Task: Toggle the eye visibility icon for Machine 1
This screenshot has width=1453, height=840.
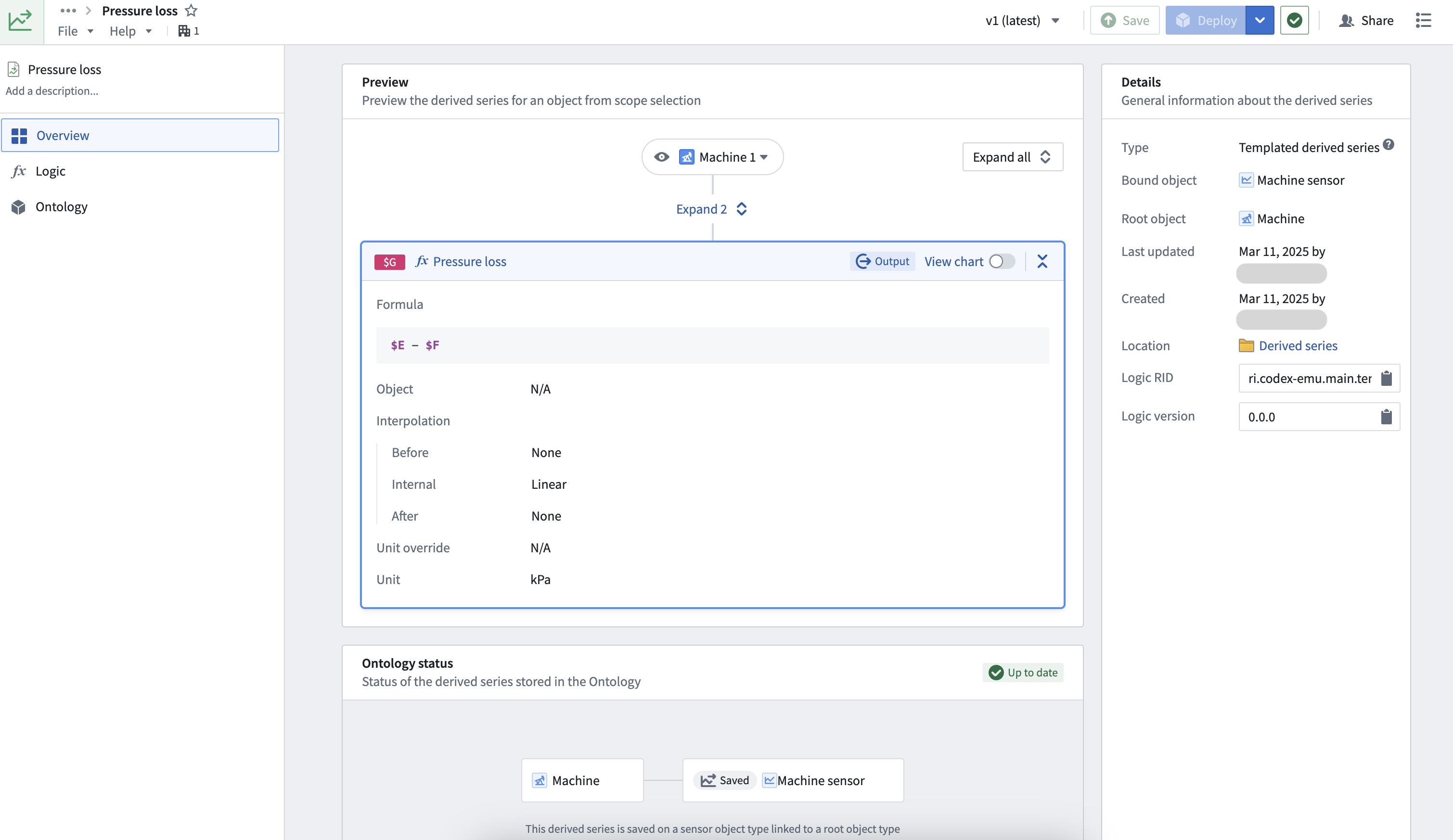Action: 662,157
